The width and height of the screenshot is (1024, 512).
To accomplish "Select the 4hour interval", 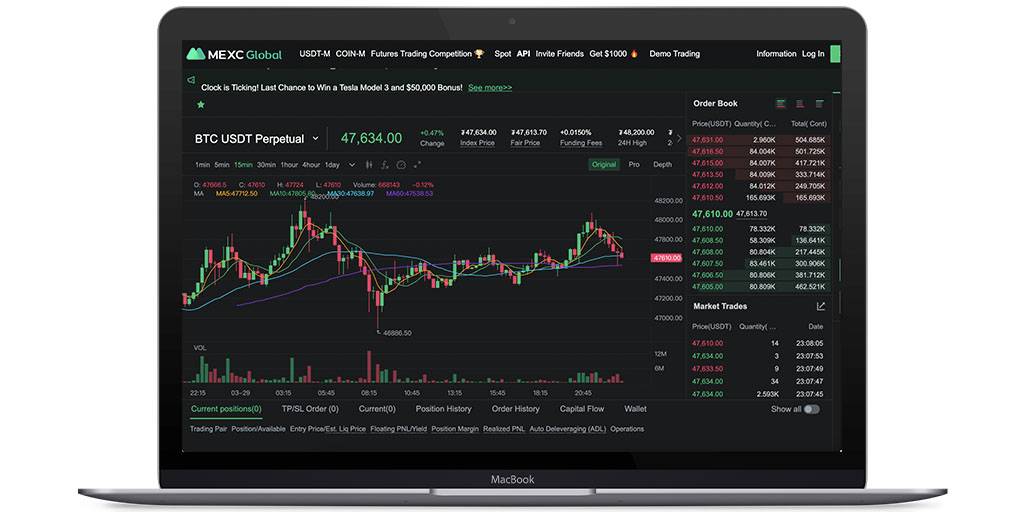I will (x=311, y=165).
